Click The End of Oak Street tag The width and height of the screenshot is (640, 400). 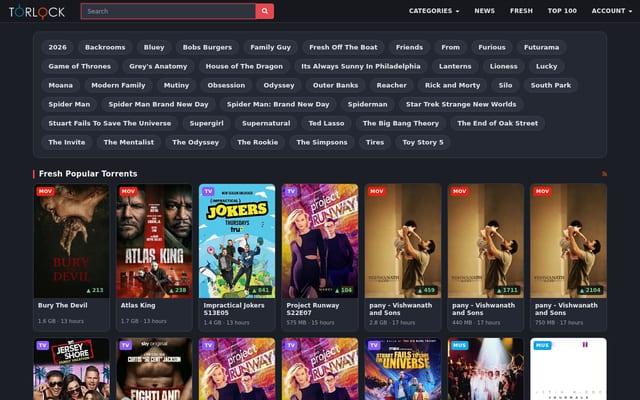click(x=498, y=123)
